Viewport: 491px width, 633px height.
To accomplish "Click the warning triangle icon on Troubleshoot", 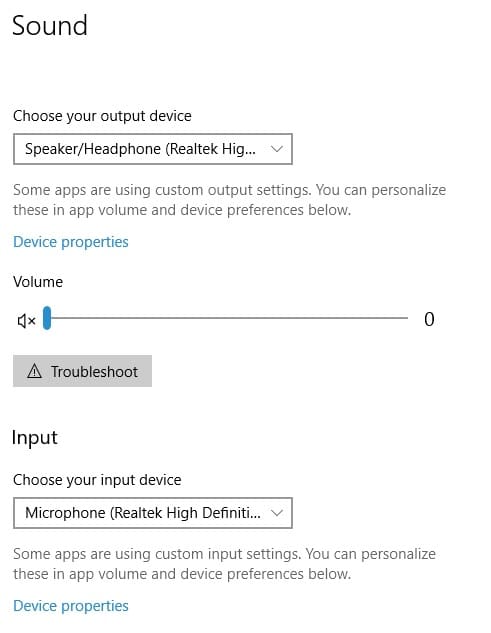I will click(34, 371).
